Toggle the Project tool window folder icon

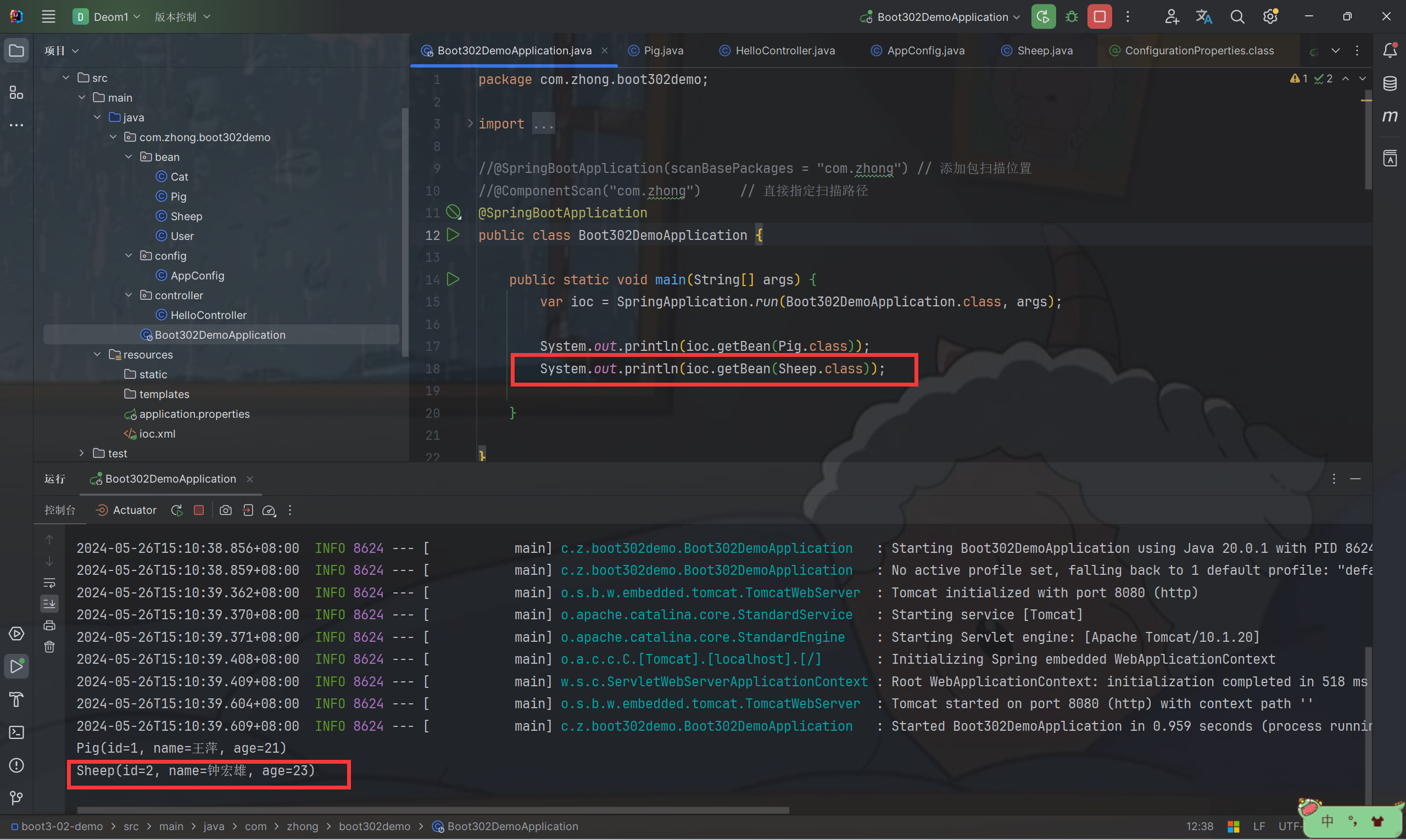16,51
